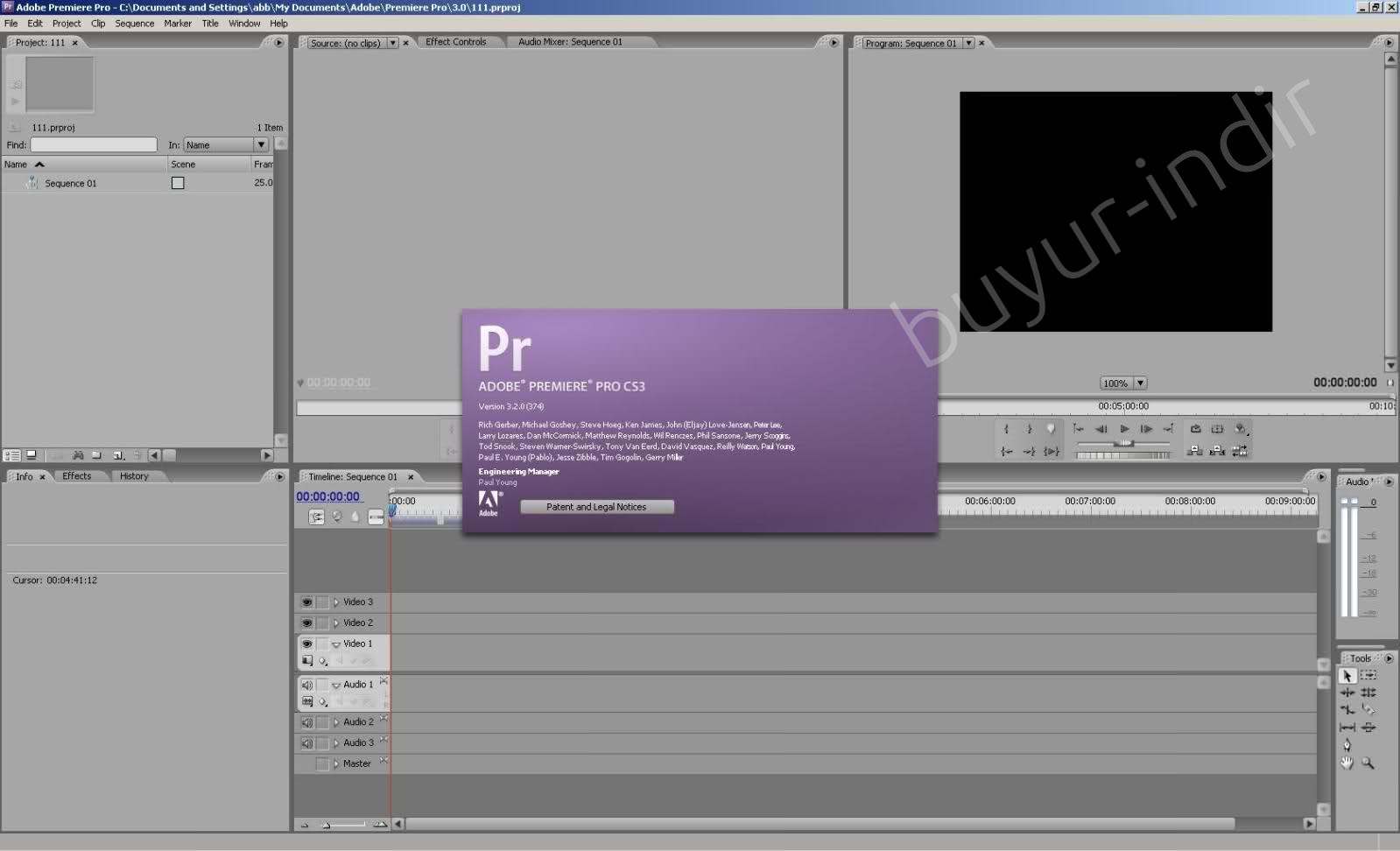Select the Slide tool
Screen dimensions: 1400x851
pyautogui.click(x=1368, y=728)
